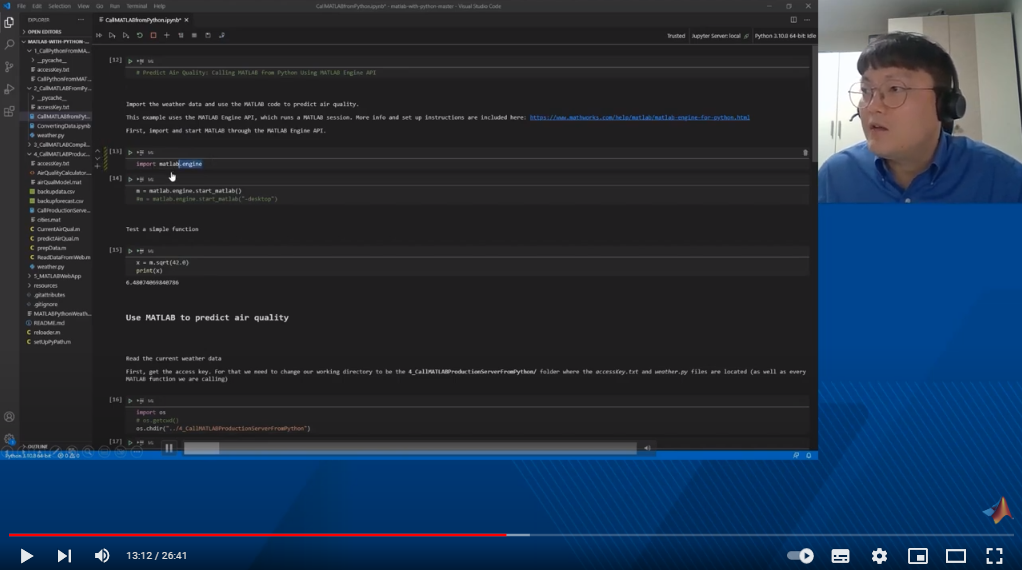The height and width of the screenshot is (570, 1022).
Task: Collapse the 4_CallMATLABProduc... folder
Action: coord(59,154)
